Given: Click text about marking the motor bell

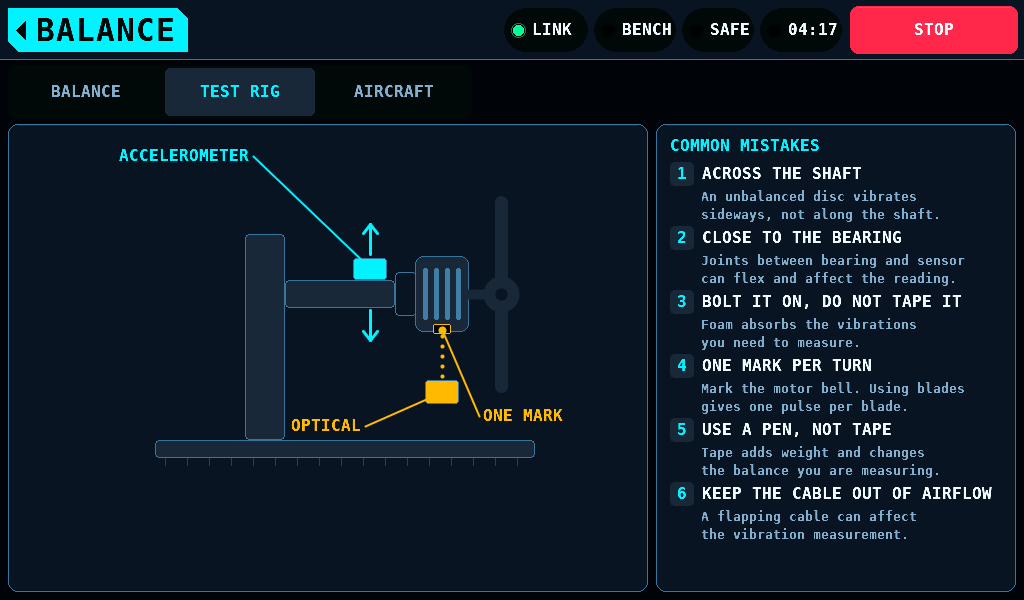Looking at the screenshot, I should pyautogui.click(x=833, y=398).
